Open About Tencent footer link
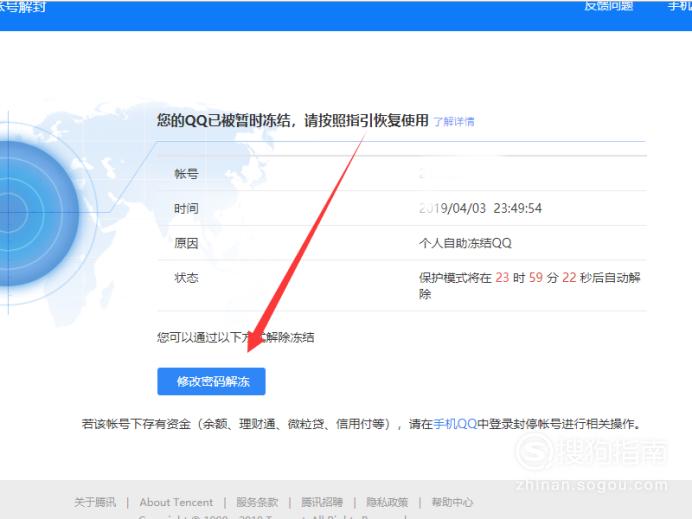 coord(176,502)
